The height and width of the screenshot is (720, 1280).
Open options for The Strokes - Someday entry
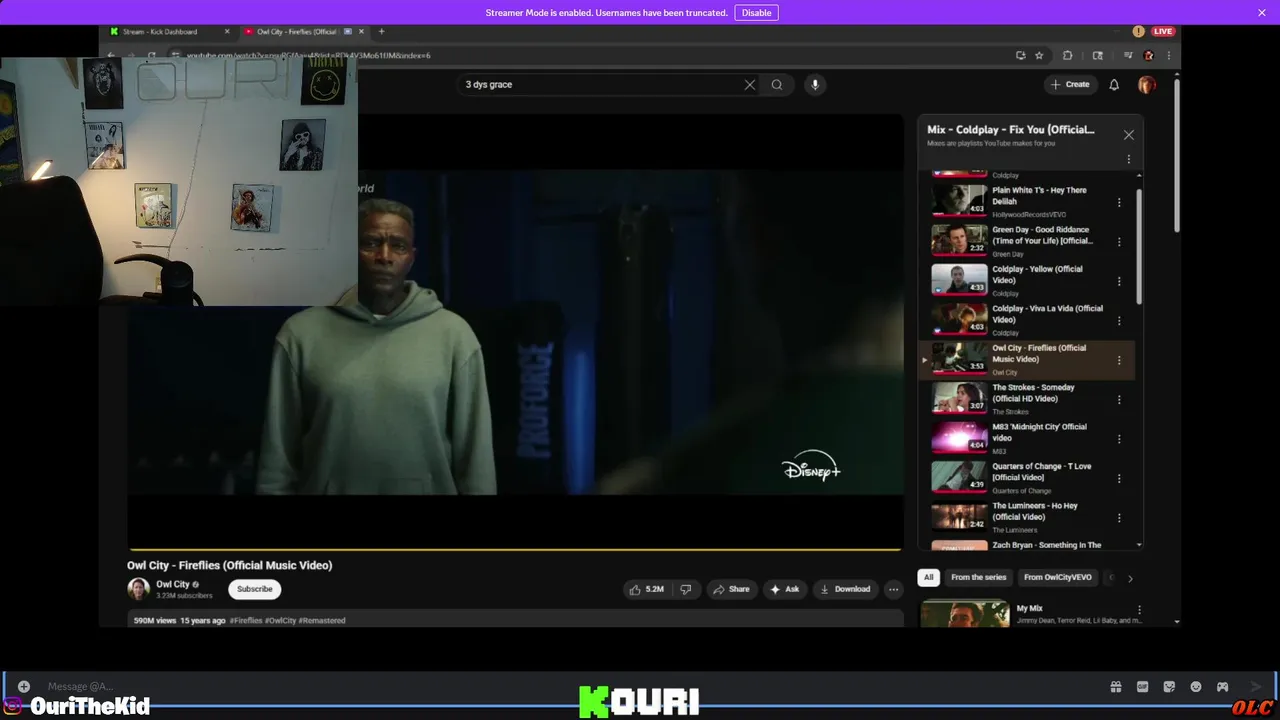pos(1119,399)
